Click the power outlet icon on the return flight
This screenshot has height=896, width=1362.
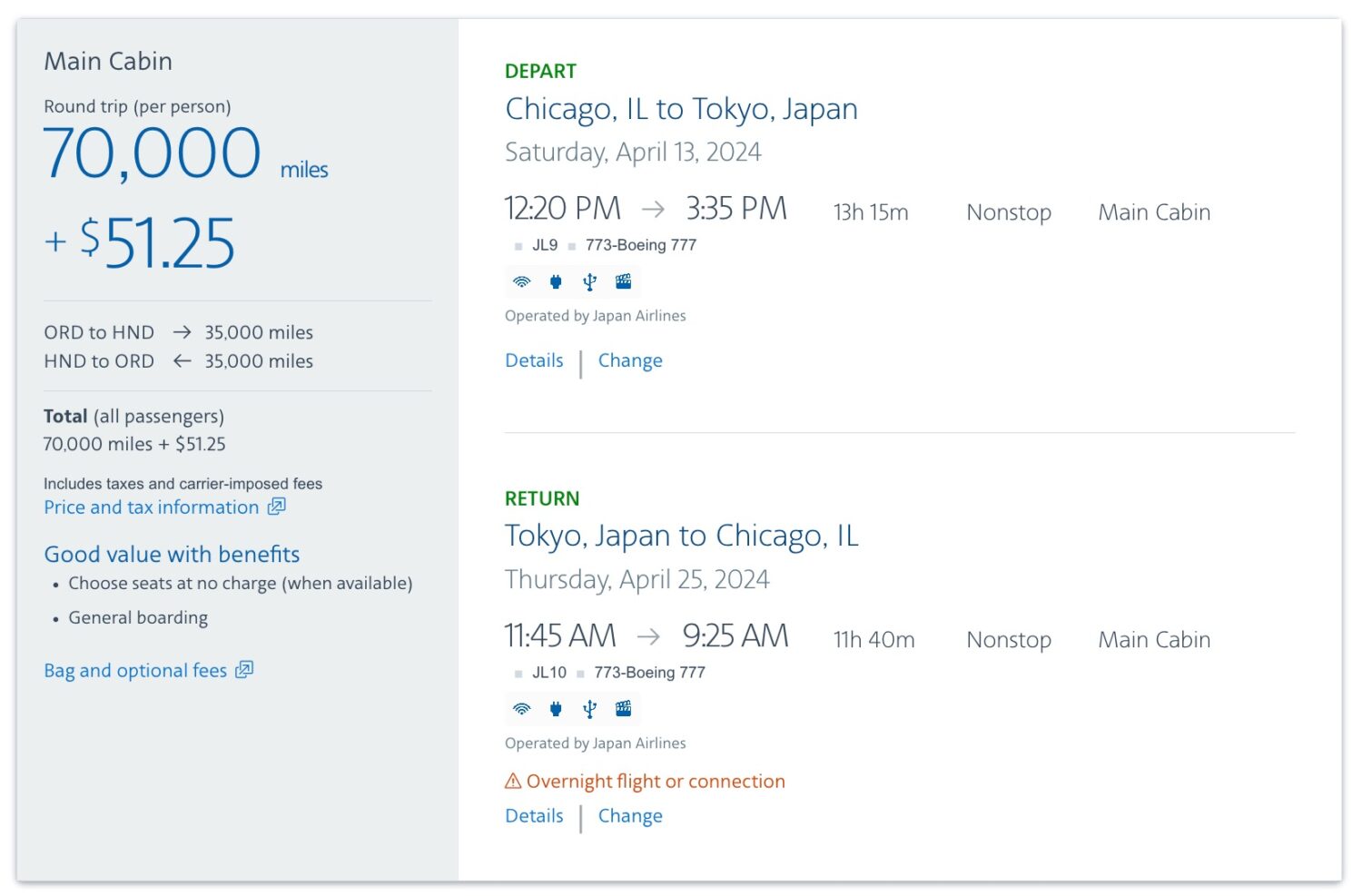coord(556,709)
